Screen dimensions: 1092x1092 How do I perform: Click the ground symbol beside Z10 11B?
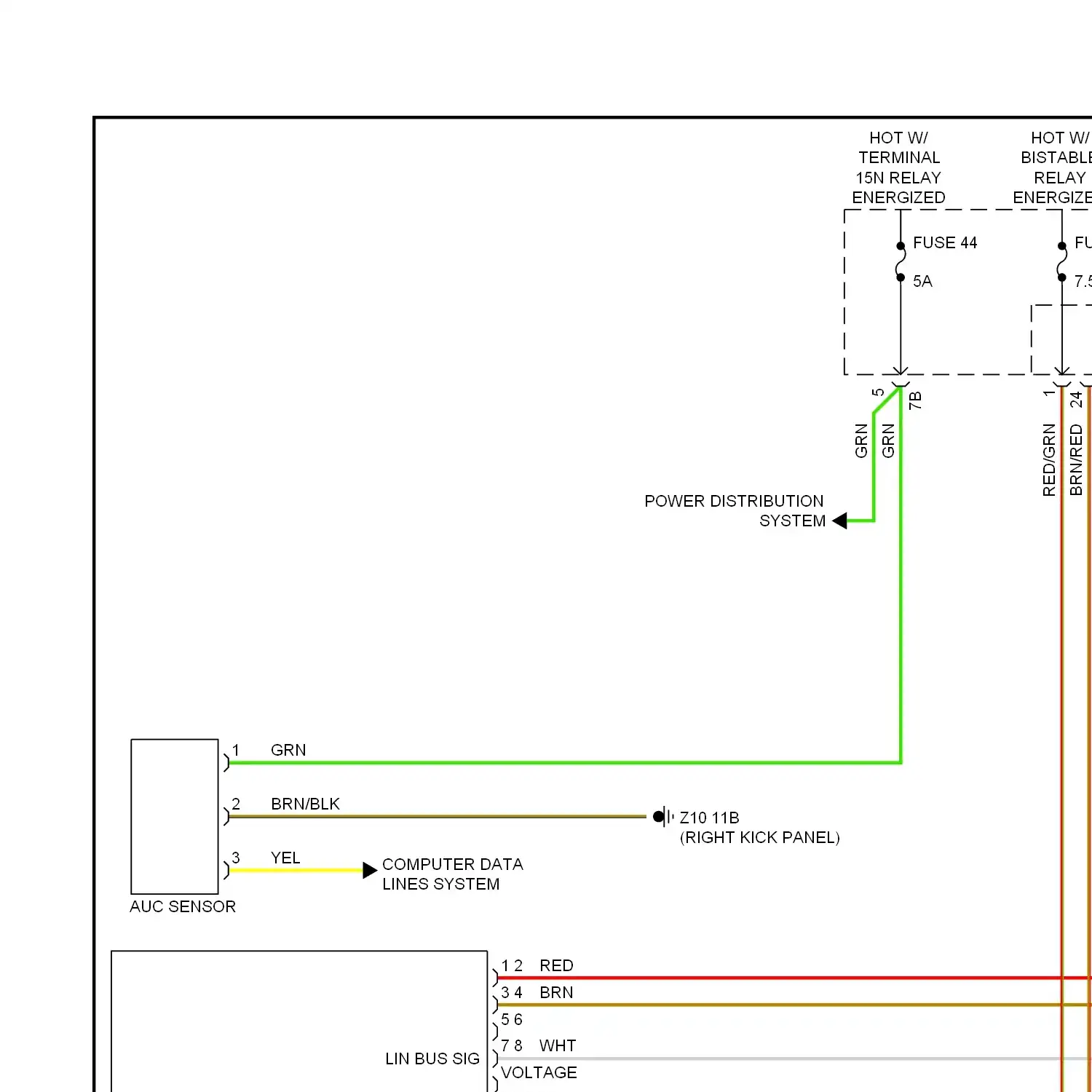[663, 817]
